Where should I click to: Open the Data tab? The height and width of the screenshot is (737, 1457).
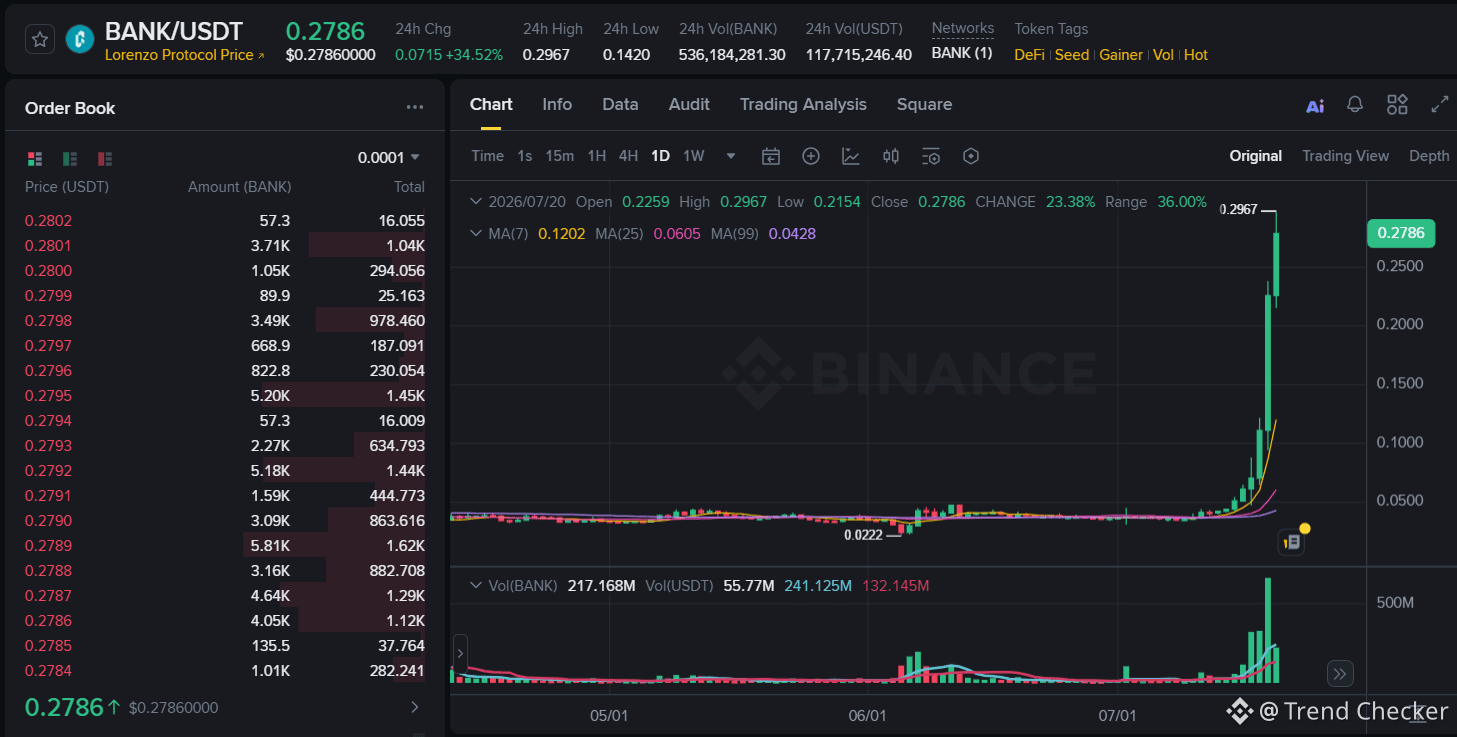click(620, 104)
